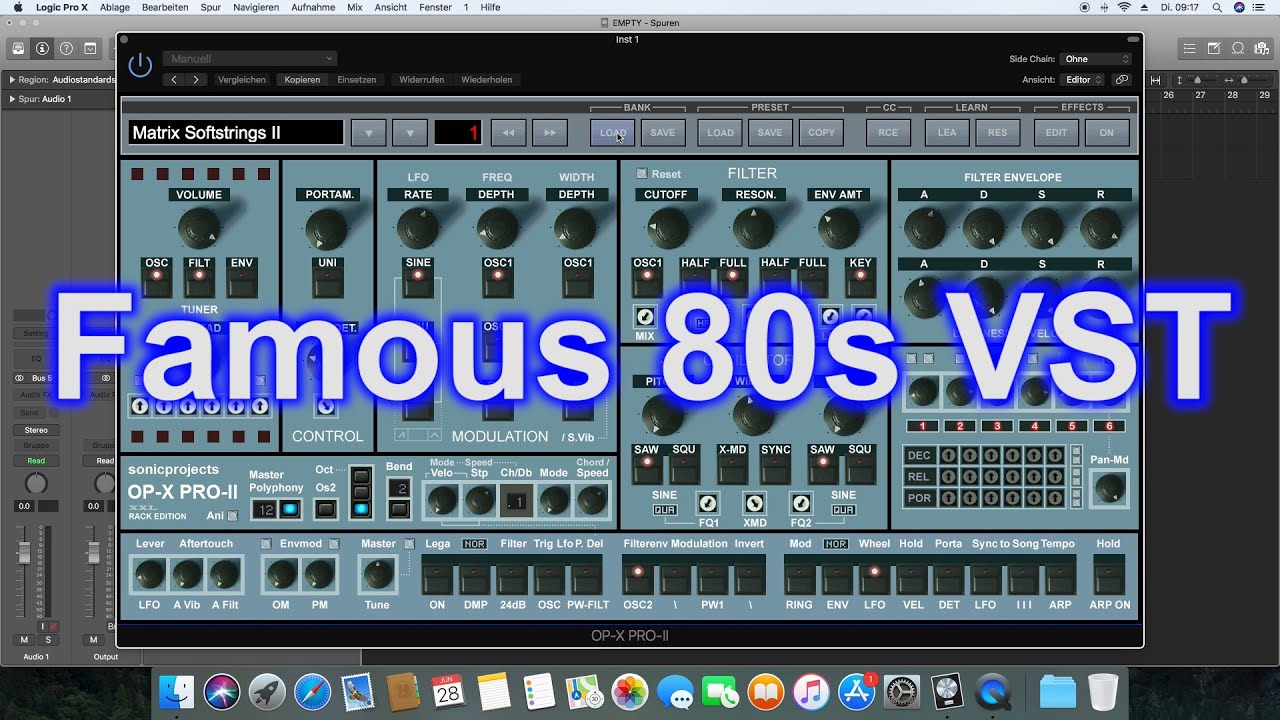Open Siri from the Dock
1280x720 pixels.
pyautogui.click(x=222, y=692)
